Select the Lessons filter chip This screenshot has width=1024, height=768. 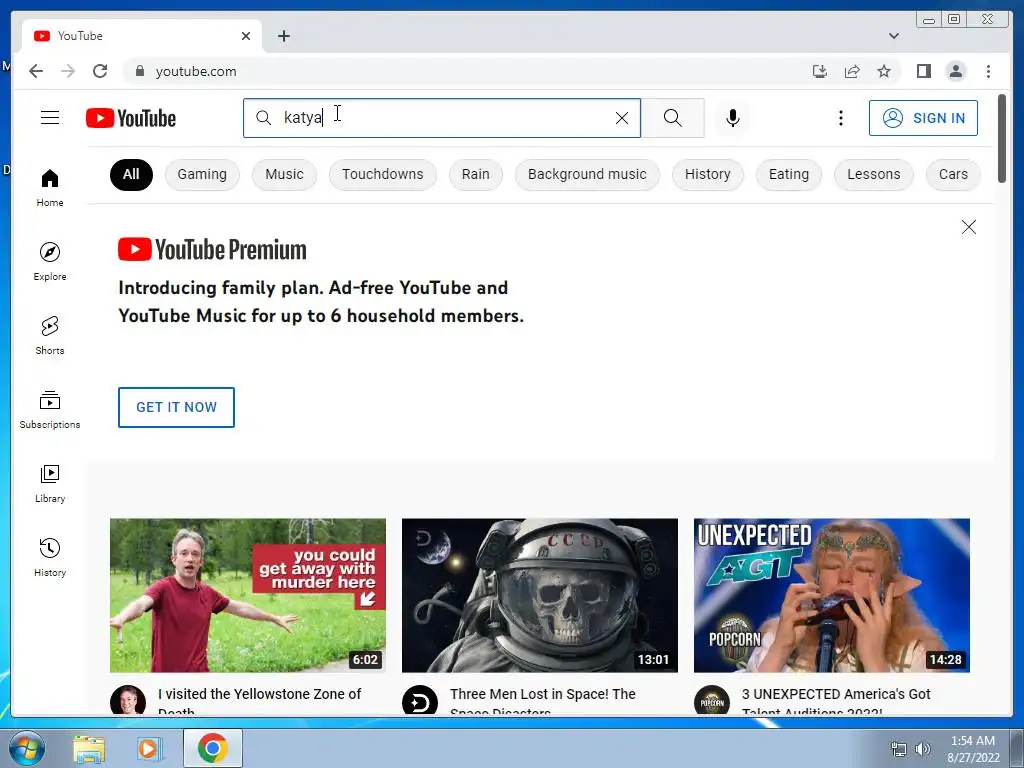click(873, 174)
